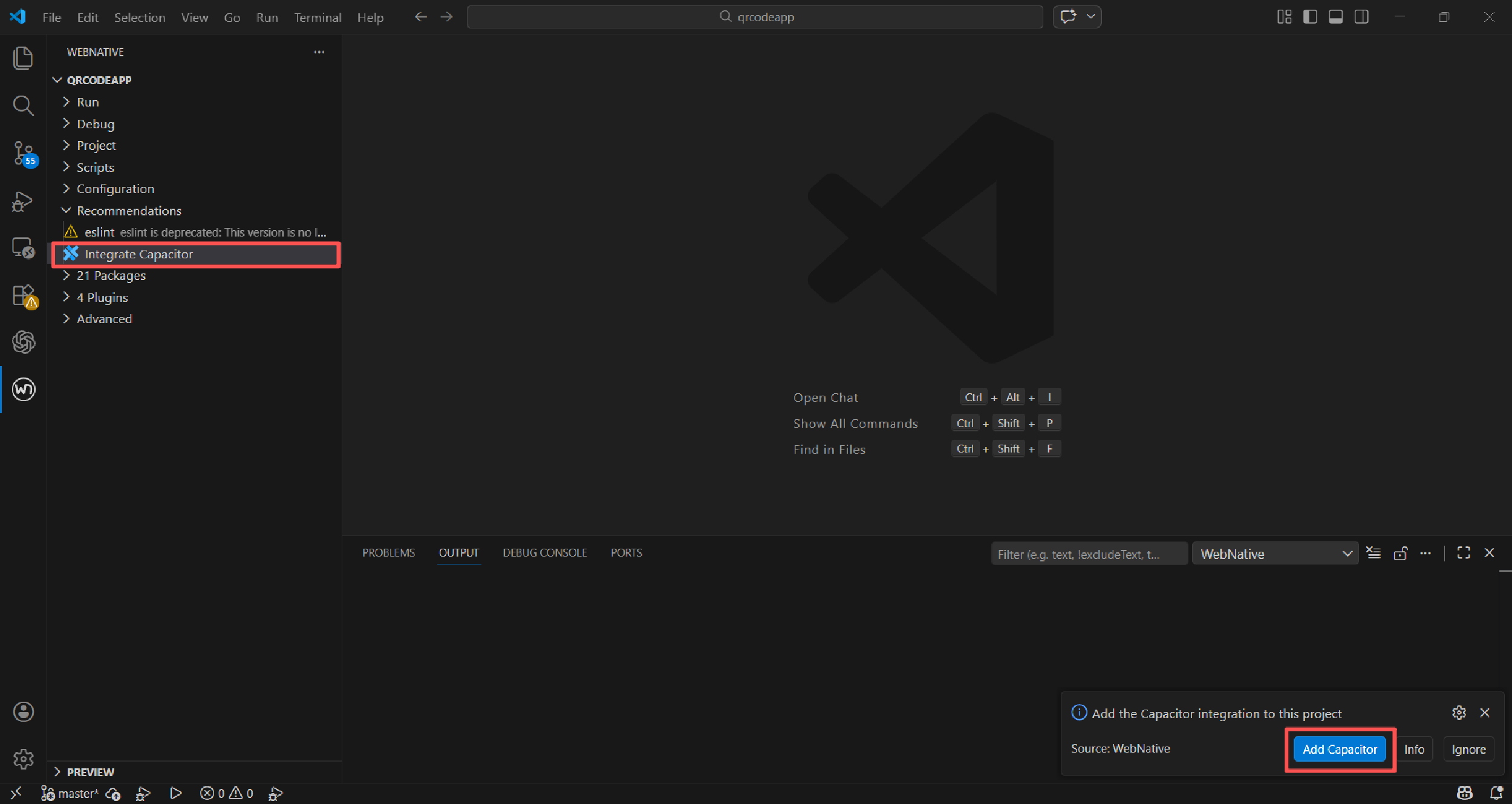Screen dimensions: 1512x804
Task: Open the Selection menu
Action: [x=140, y=18]
